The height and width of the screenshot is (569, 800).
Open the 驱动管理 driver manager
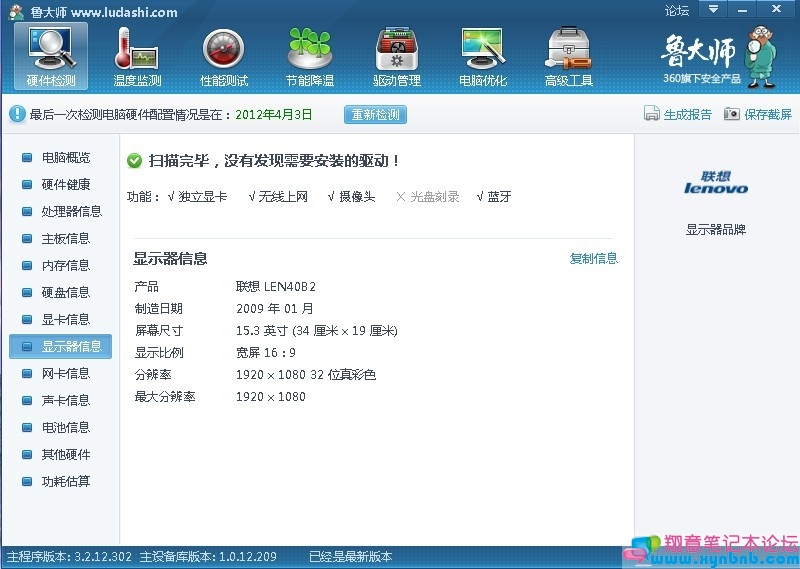(396, 57)
